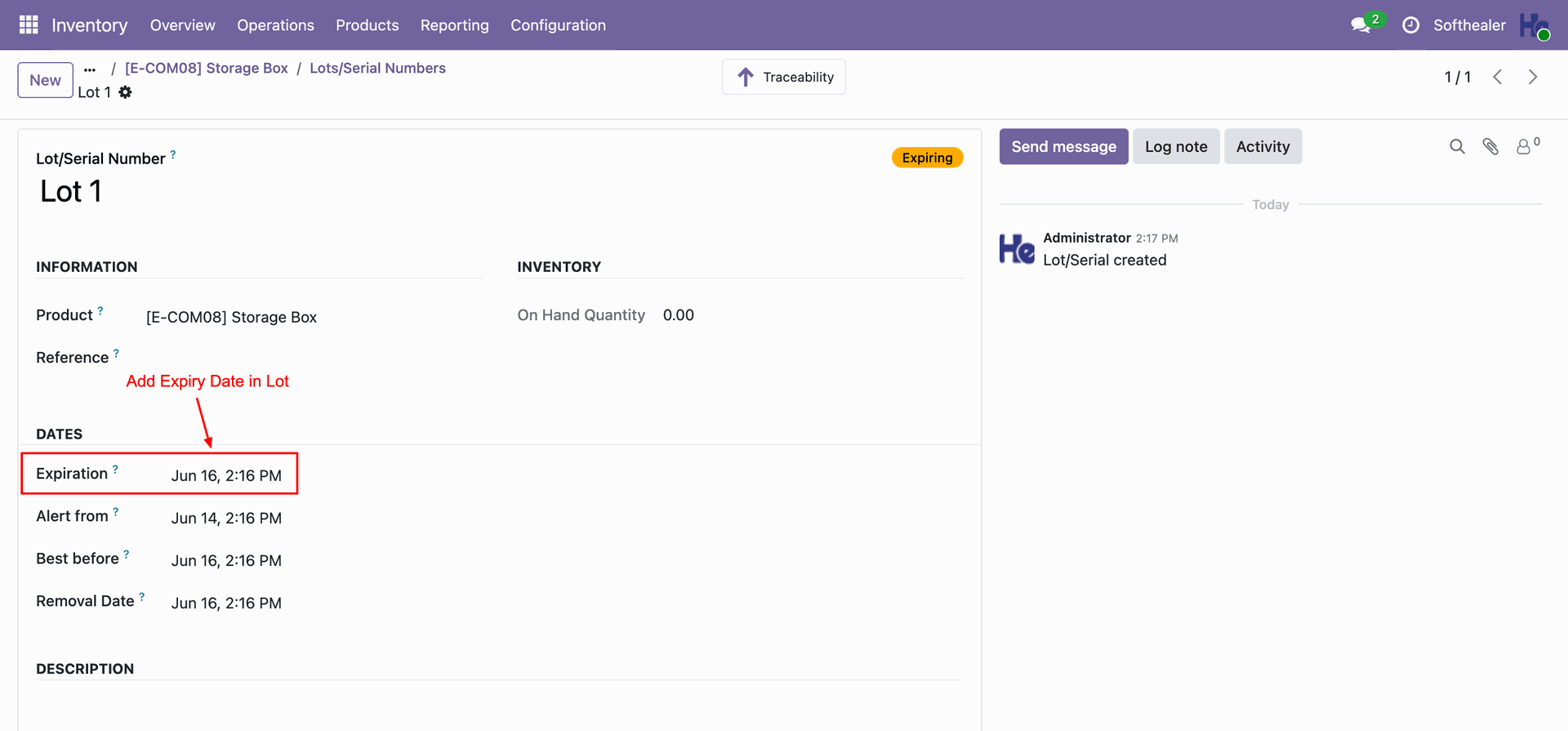
Task: Show help tooltip for Product field
Action: (100, 310)
